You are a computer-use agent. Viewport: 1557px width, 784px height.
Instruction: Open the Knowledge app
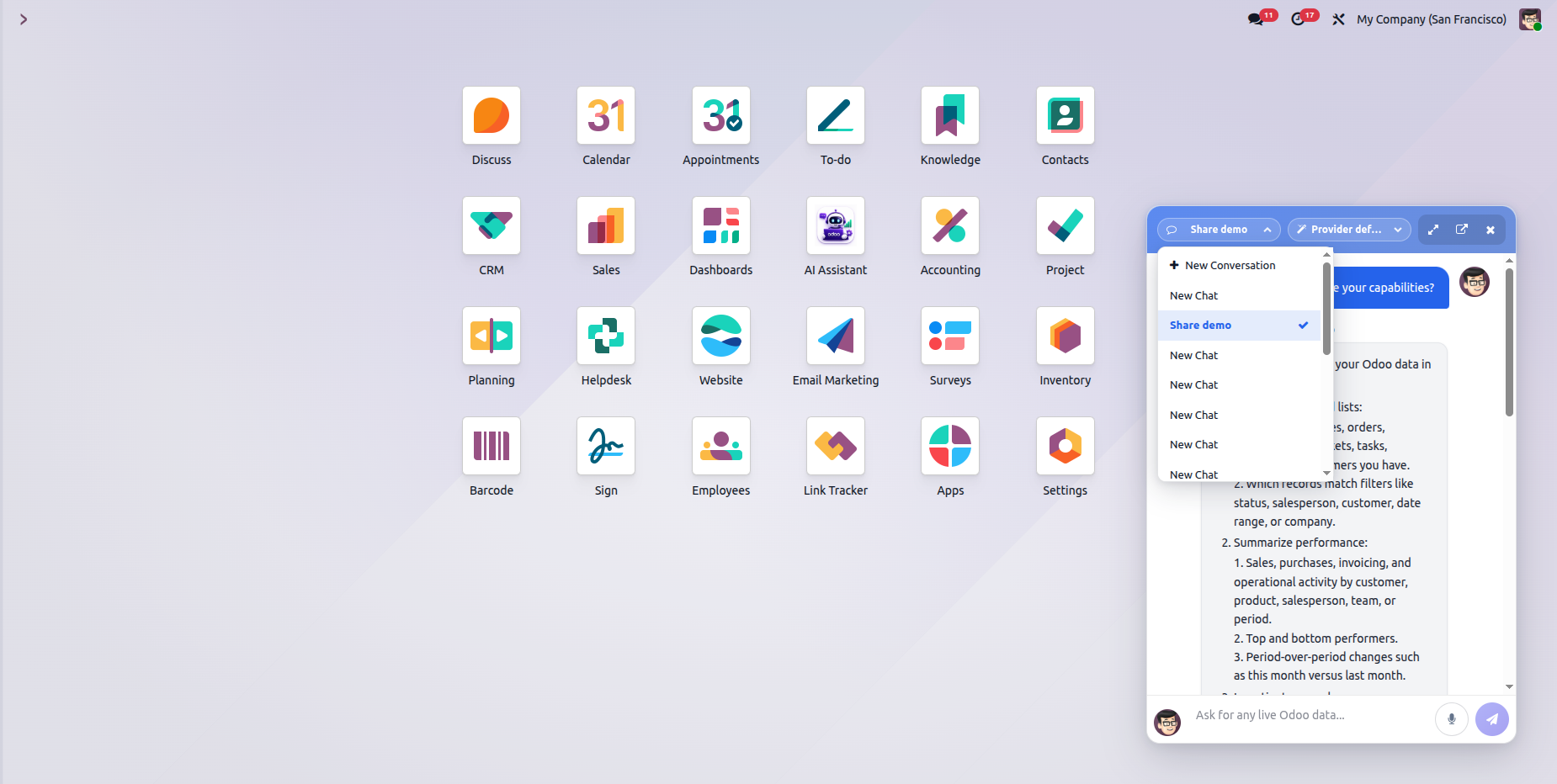[x=950, y=115]
